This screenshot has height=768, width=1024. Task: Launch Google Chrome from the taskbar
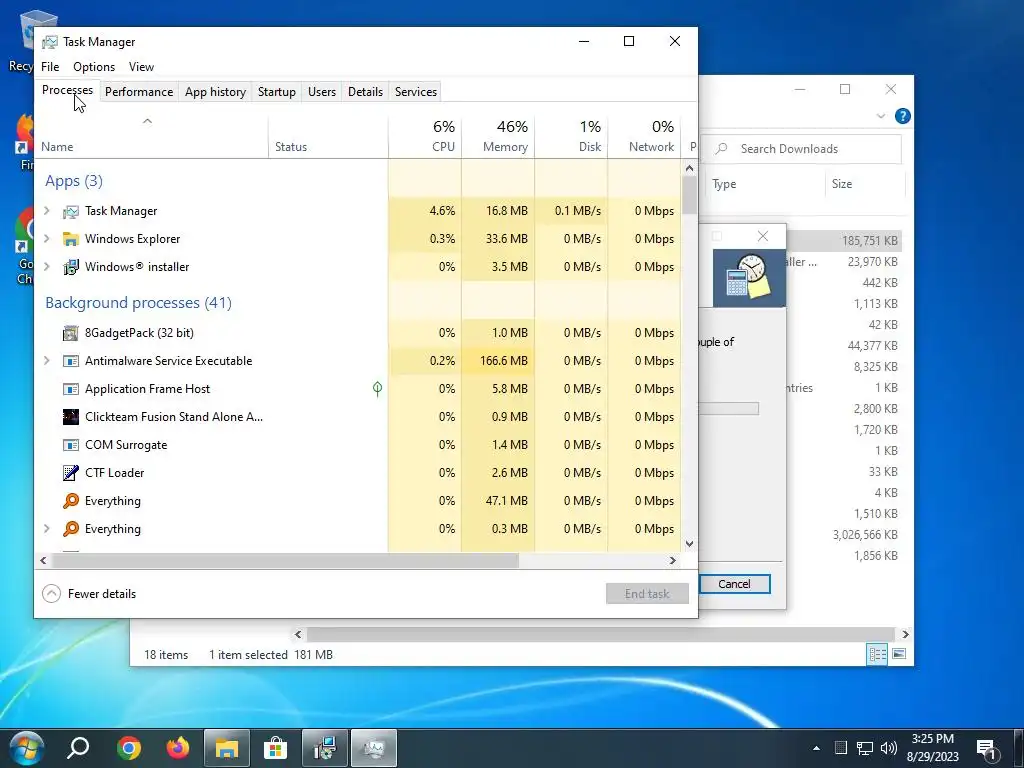coord(129,748)
